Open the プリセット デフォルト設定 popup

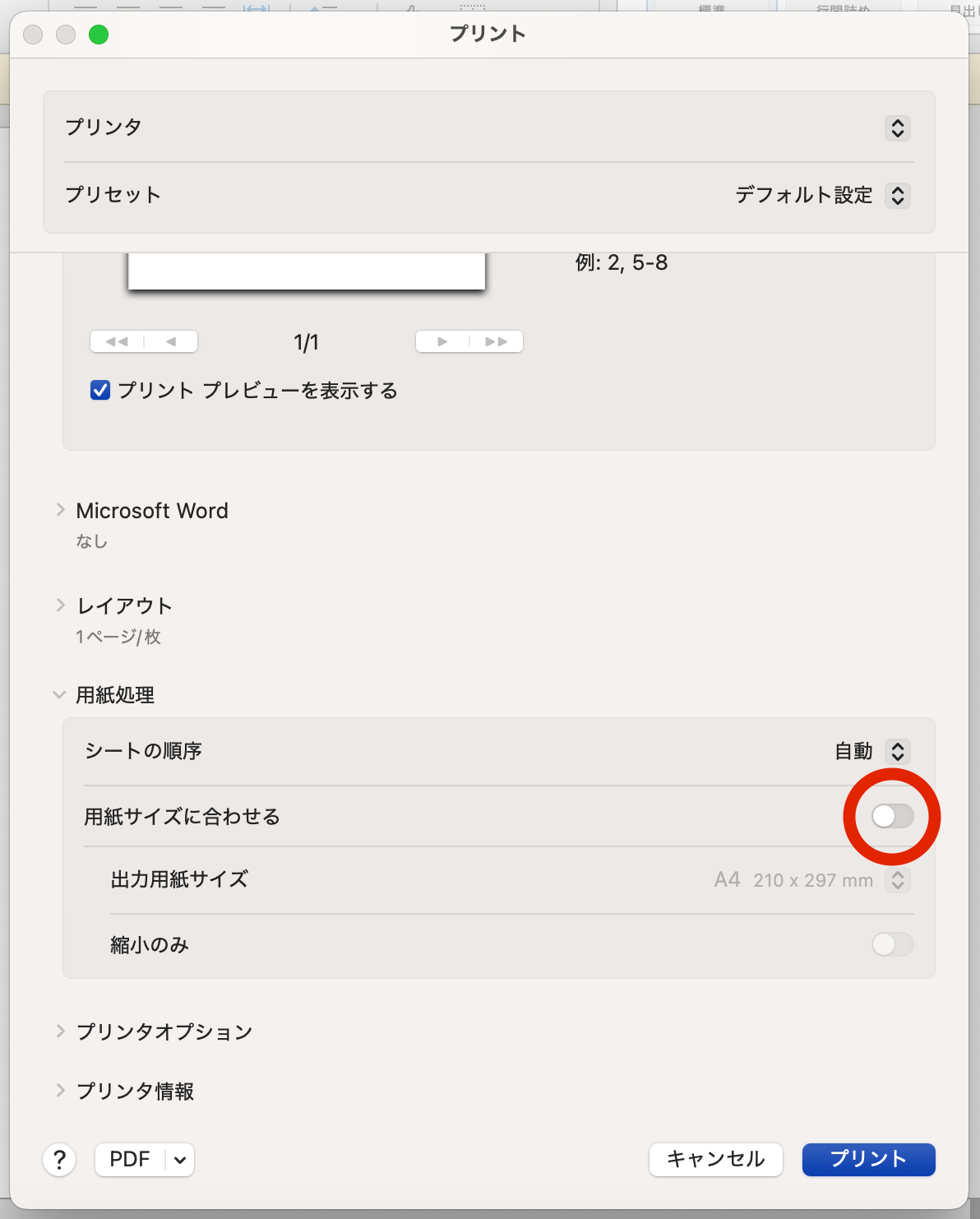898,196
